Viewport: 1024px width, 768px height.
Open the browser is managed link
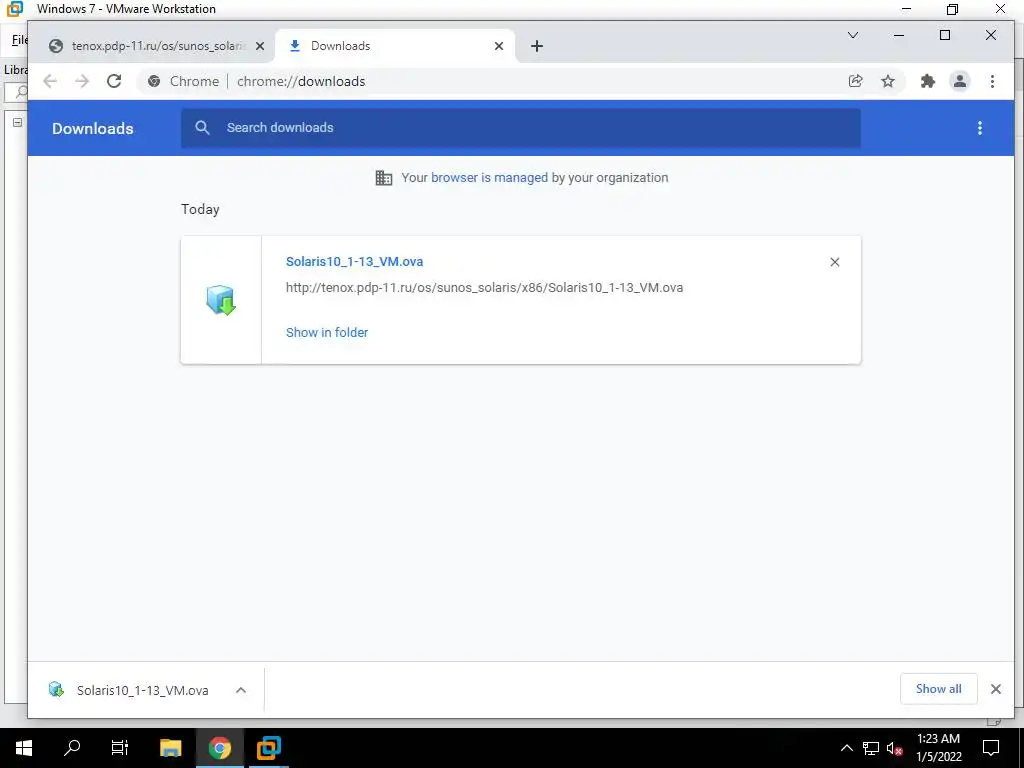click(489, 178)
